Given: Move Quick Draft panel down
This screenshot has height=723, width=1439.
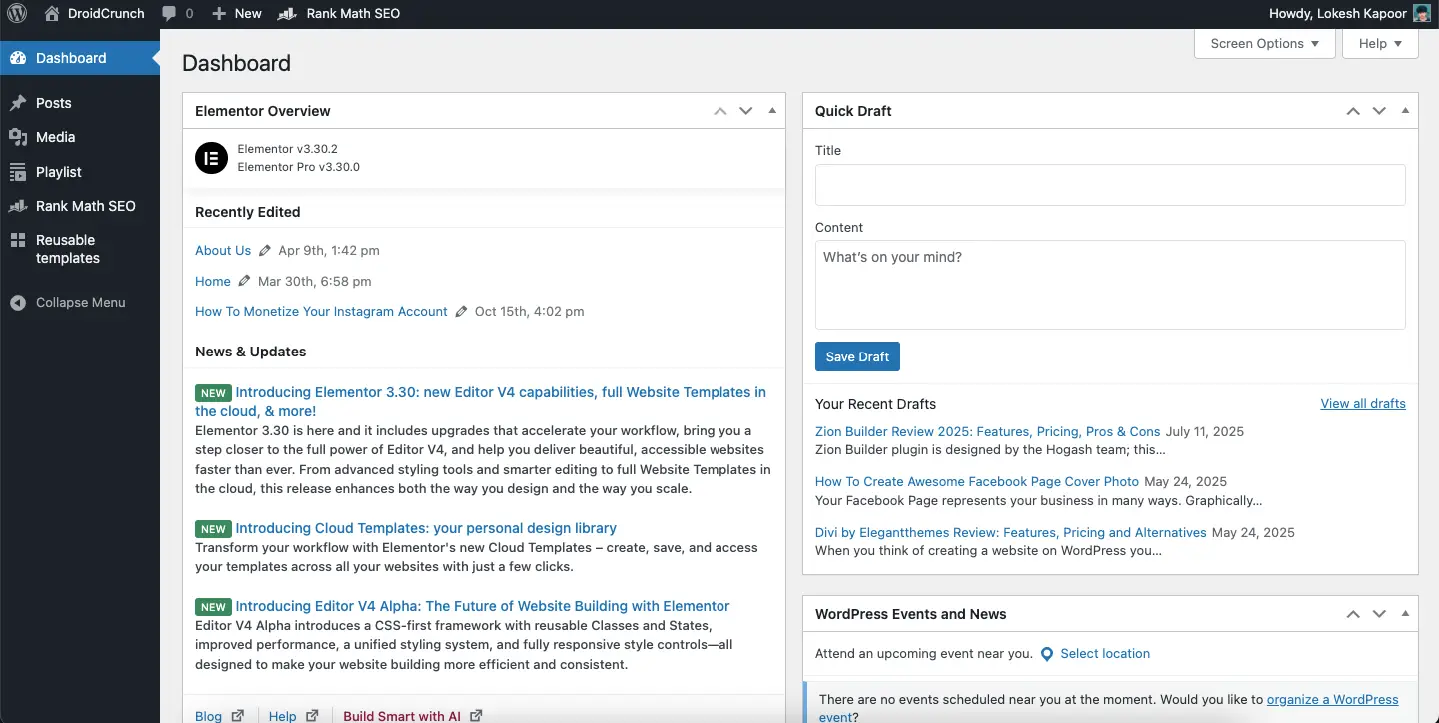Looking at the screenshot, I should (x=1379, y=111).
